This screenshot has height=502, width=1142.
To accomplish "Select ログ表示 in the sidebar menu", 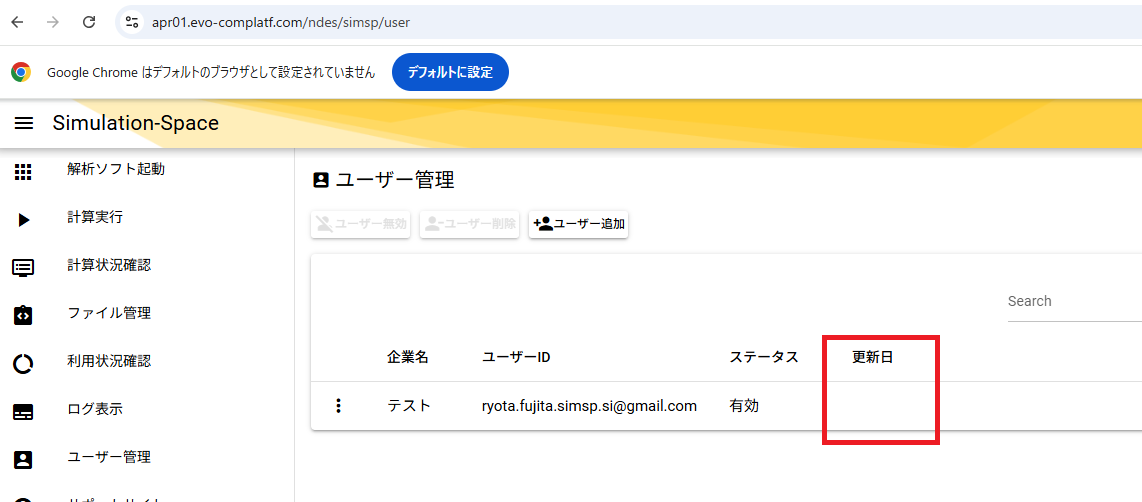I will [95, 410].
